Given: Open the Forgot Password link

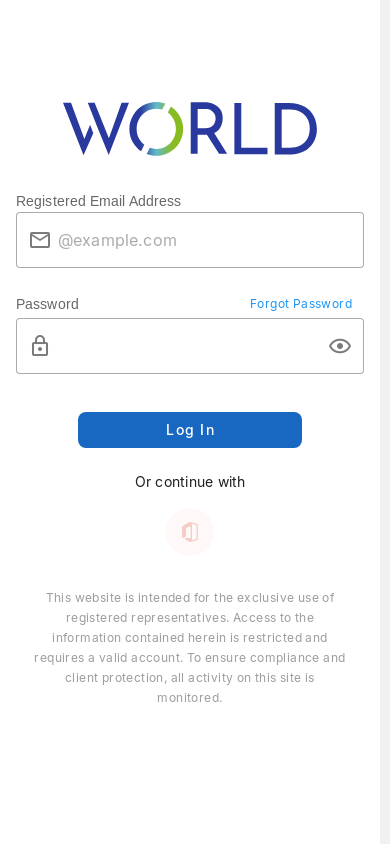Looking at the screenshot, I should pyautogui.click(x=301, y=304).
